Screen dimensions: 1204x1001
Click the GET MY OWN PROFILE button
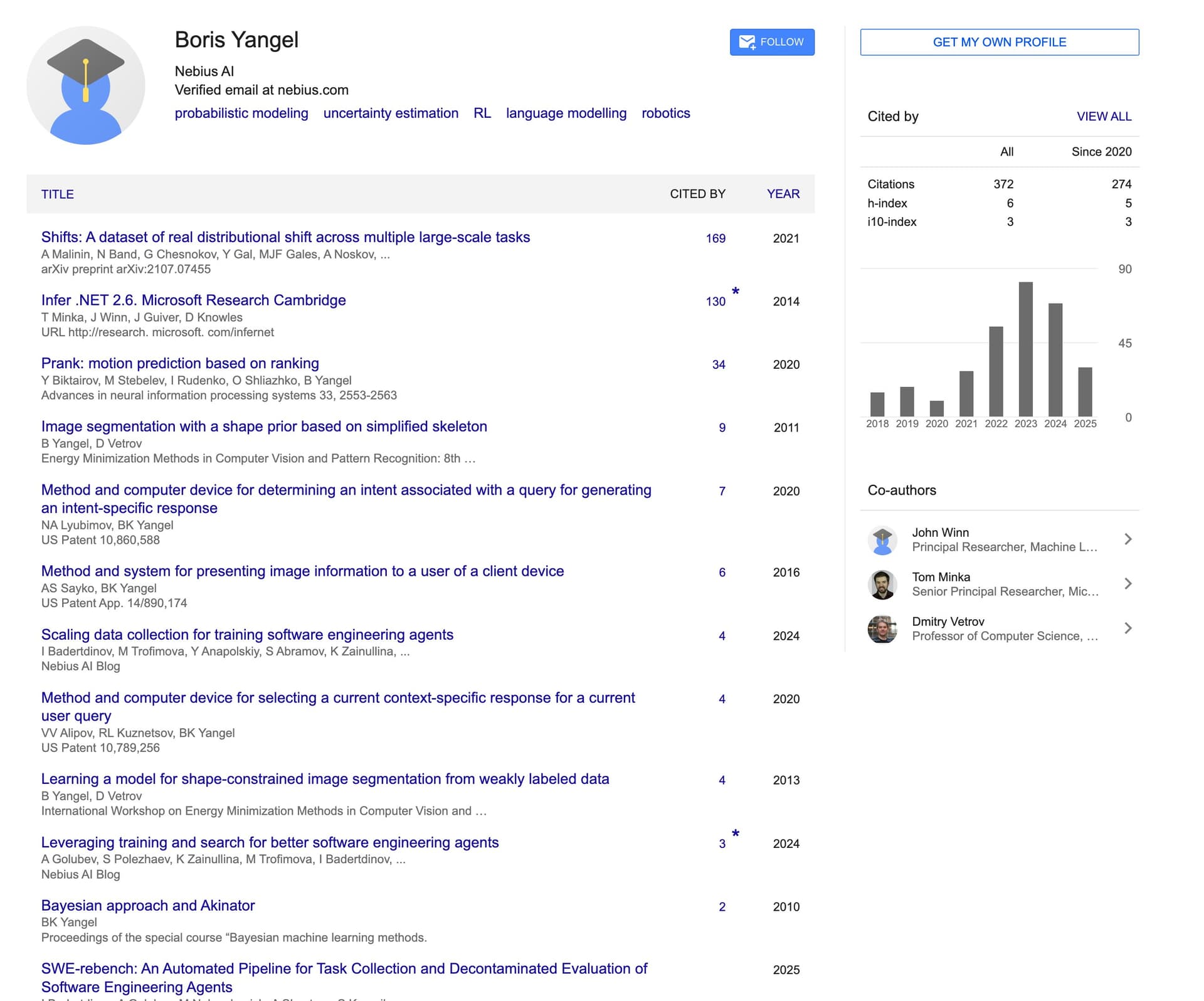pyautogui.click(x=1000, y=42)
